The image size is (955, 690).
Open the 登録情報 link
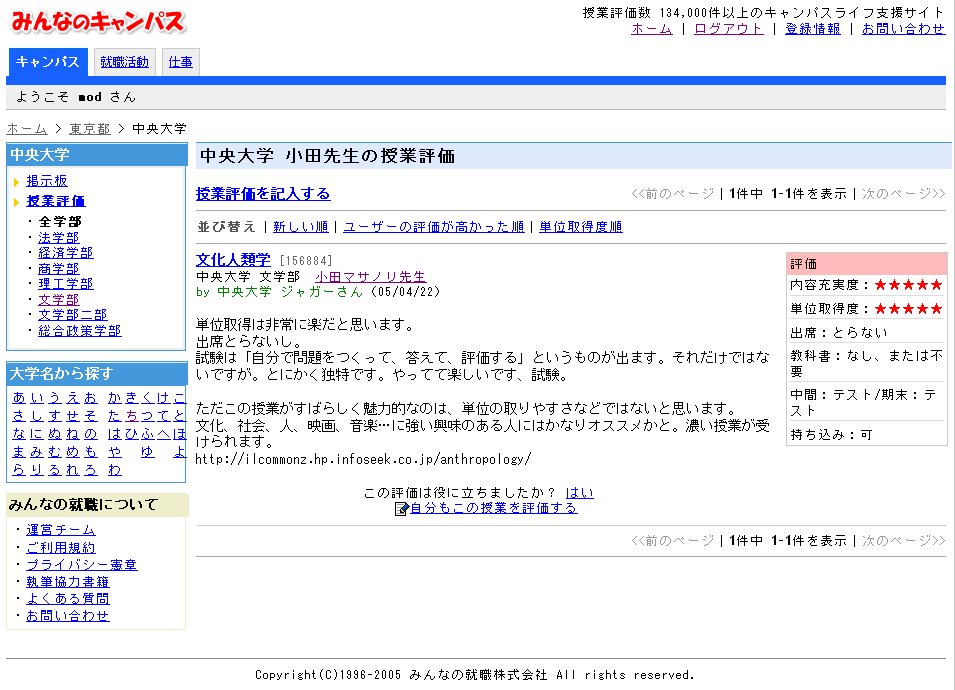(812, 29)
